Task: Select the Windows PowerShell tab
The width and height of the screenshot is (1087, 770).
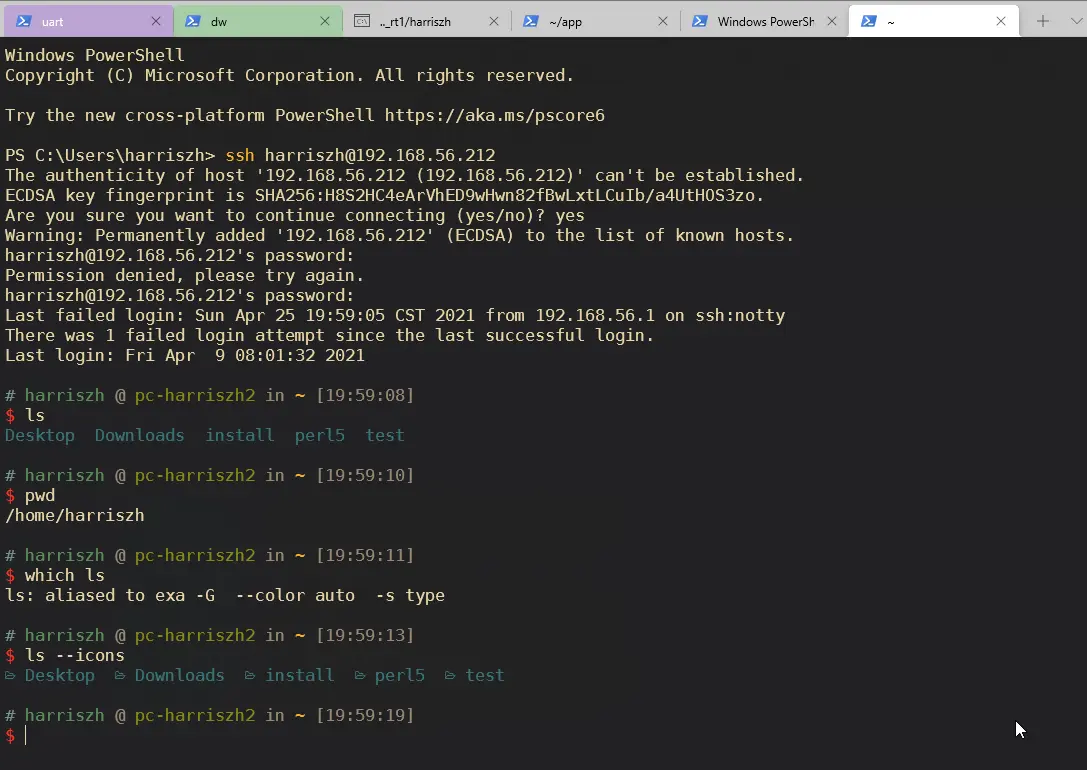Action: (765, 21)
